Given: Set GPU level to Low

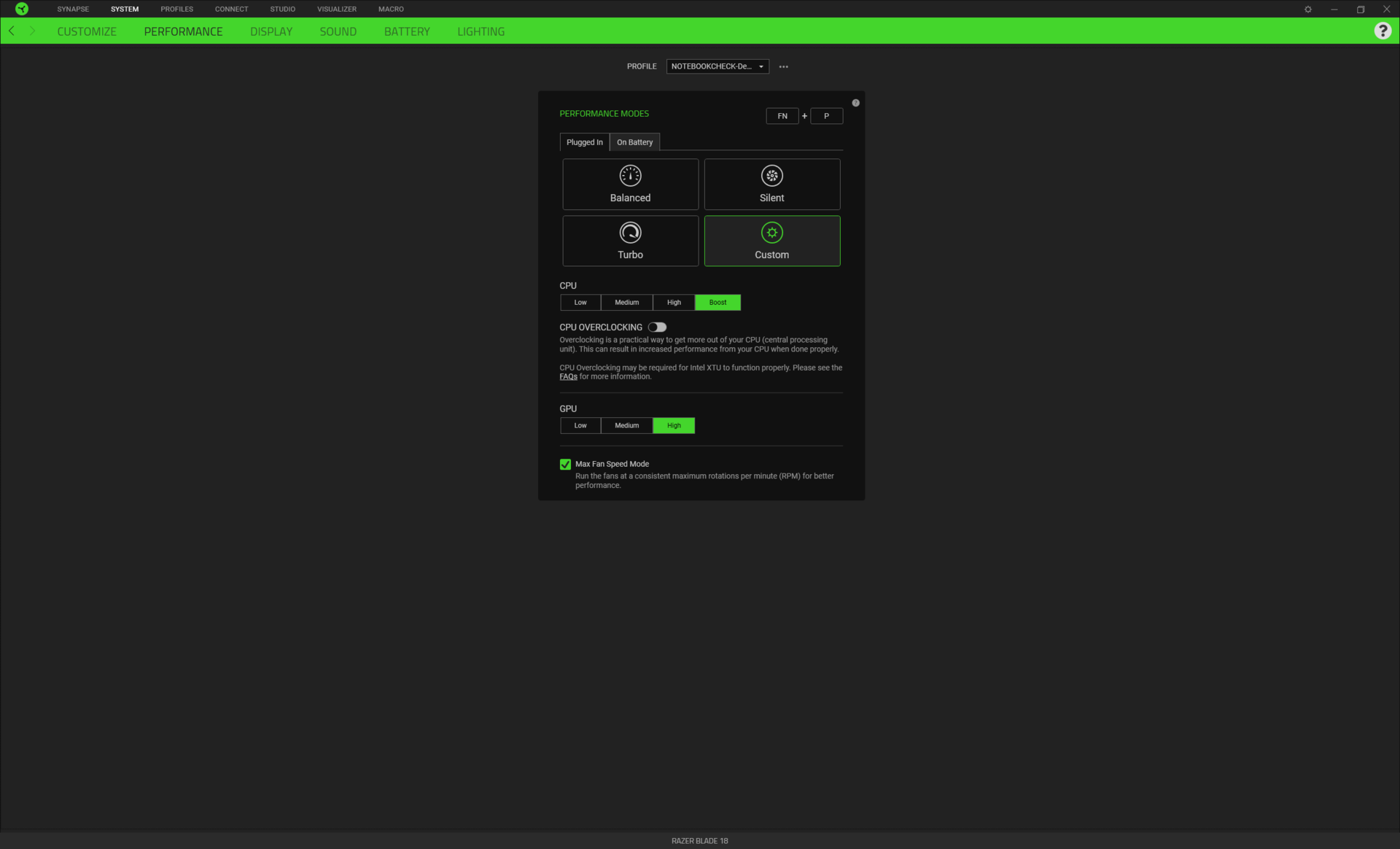Looking at the screenshot, I should 580,426.
